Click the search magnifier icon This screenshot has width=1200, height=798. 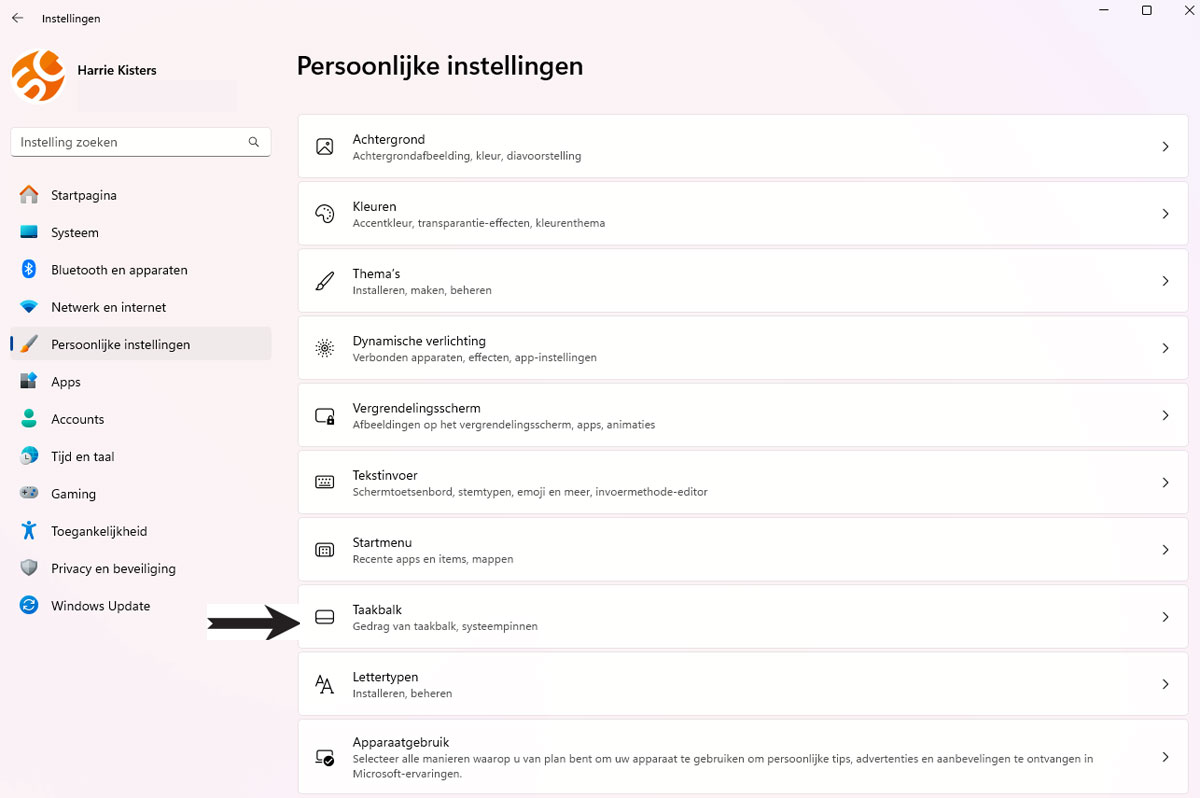(254, 142)
